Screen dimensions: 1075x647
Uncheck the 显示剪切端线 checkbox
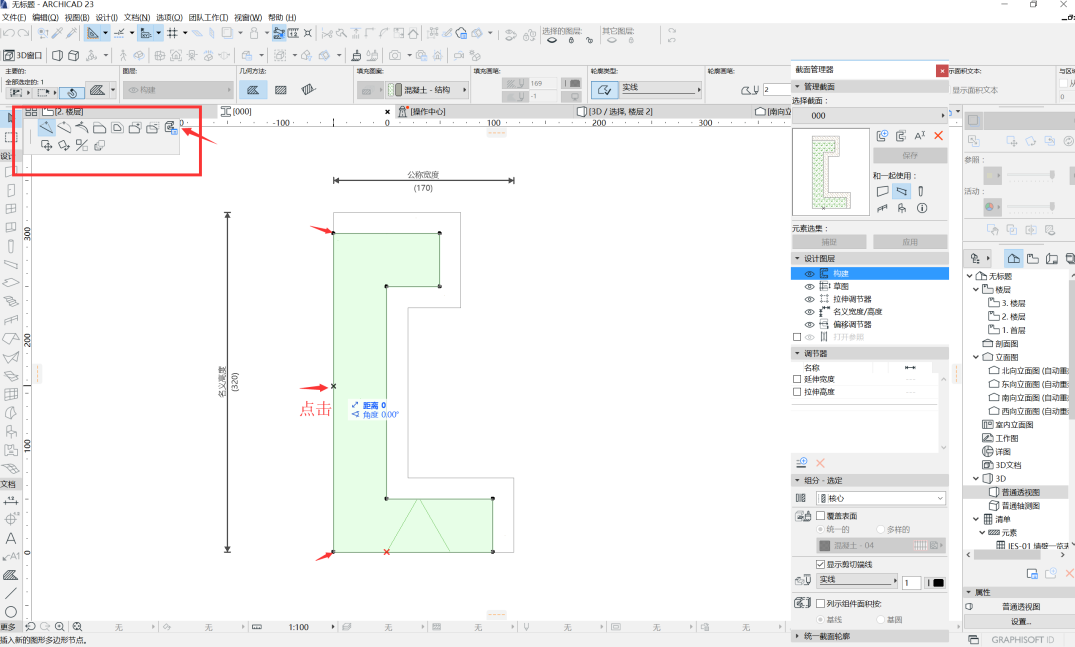[x=820, y=564]
